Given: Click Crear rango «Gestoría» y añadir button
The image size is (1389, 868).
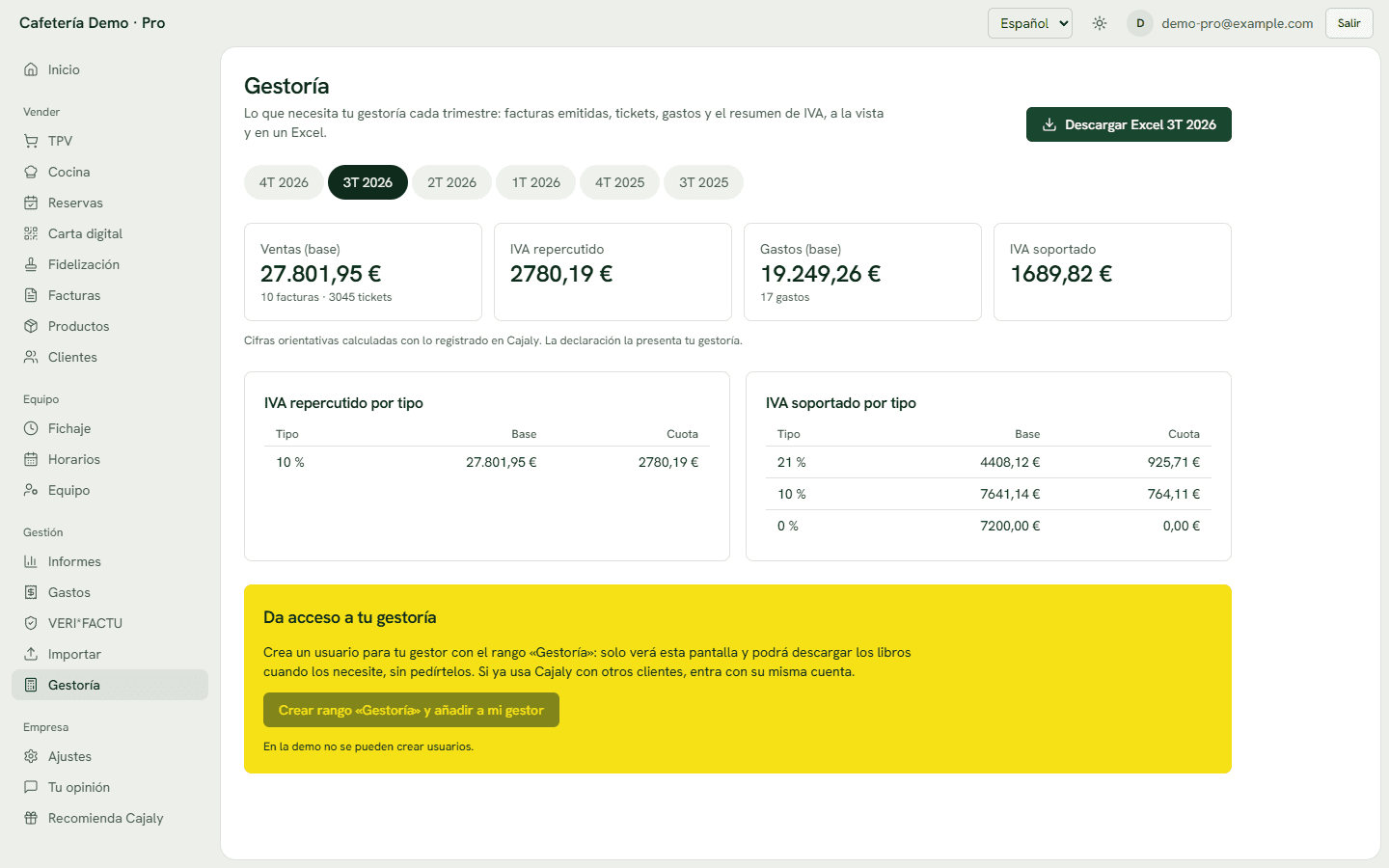Looking at the screenshot, I should 411,710.
